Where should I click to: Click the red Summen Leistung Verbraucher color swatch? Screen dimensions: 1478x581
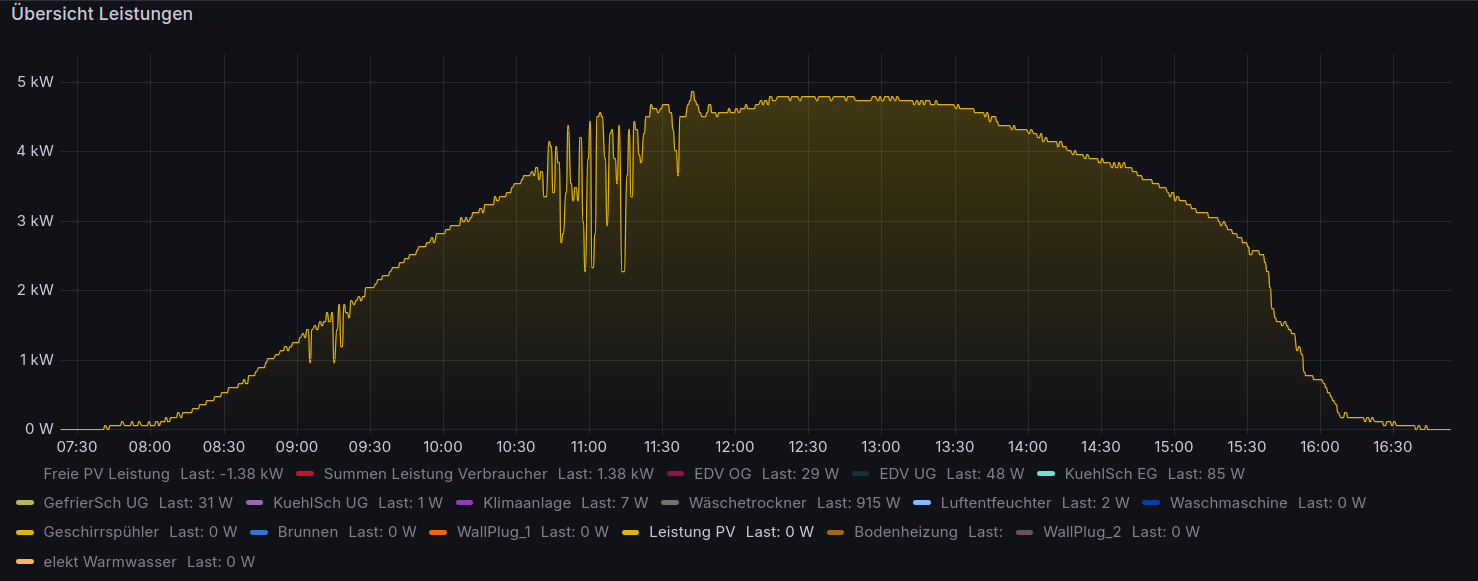305,473
